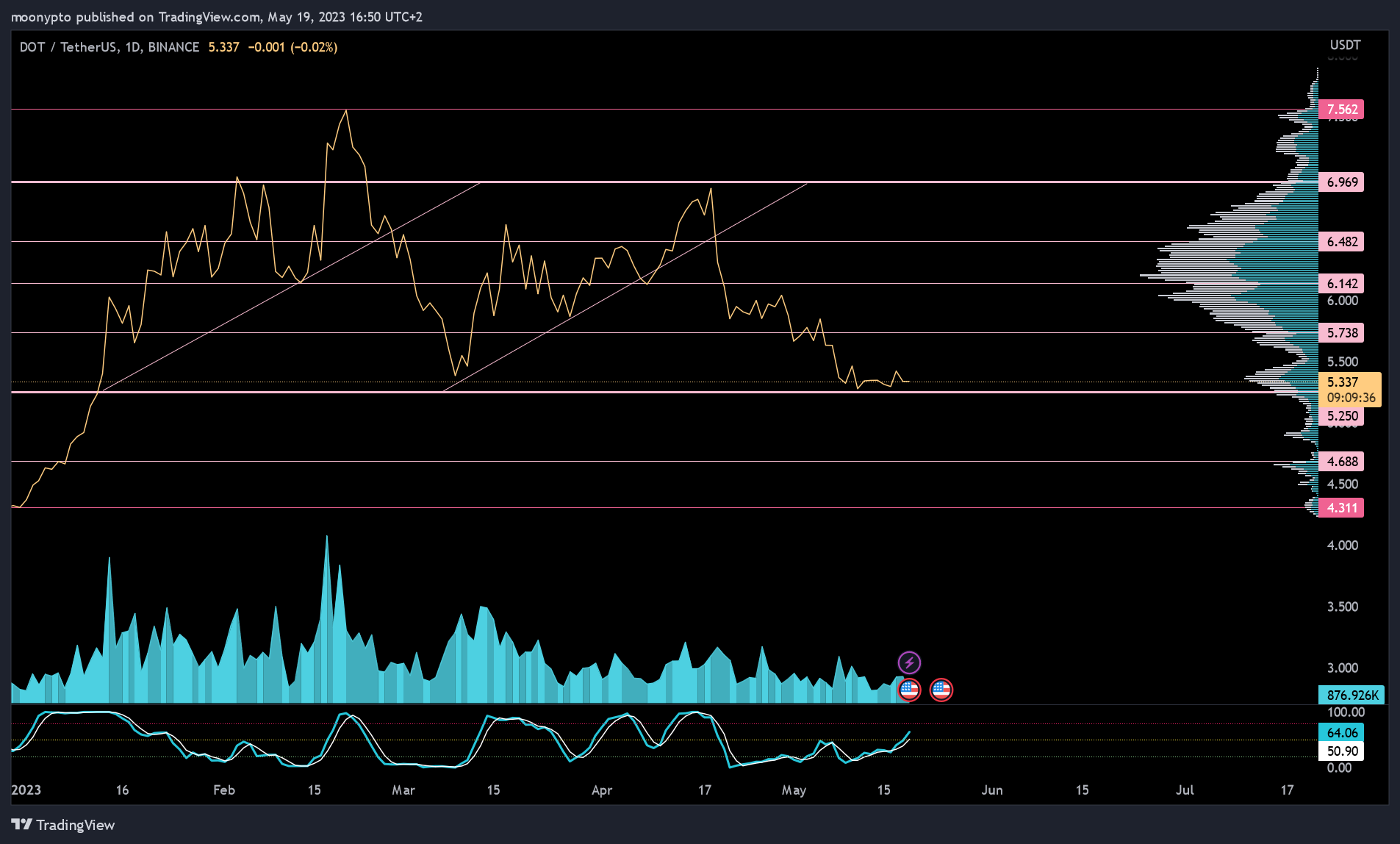Click the 3.000 price scale tick
Screen dimensions: 1400x844
[1342, 668]
